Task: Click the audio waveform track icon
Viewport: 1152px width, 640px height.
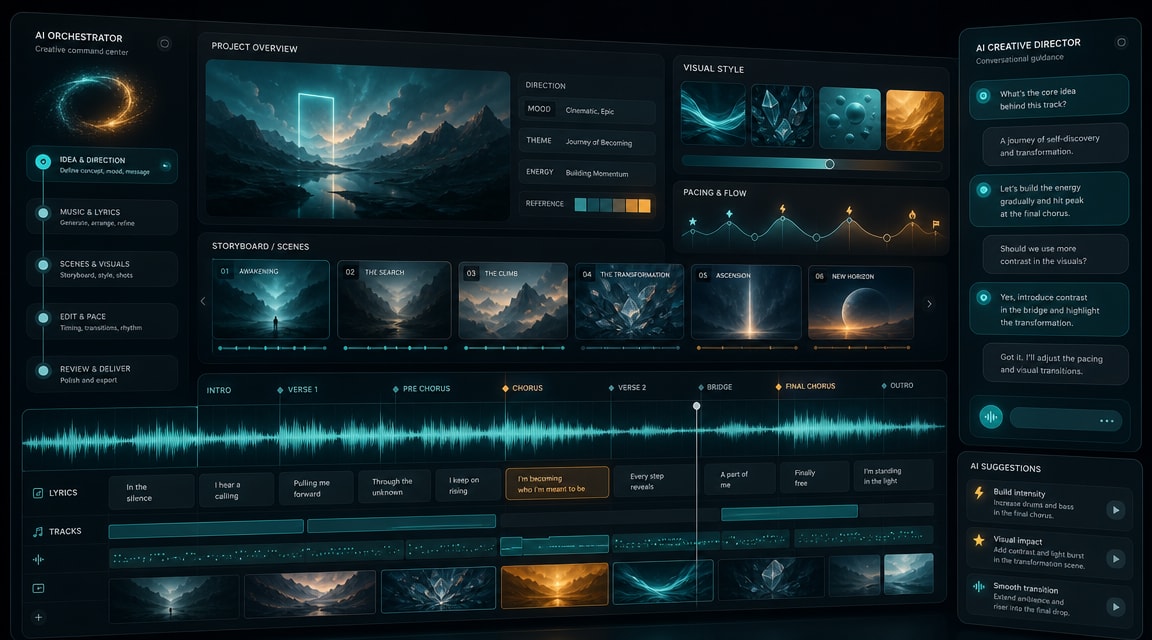Action: pyautogui.click(x=38, y=560)
